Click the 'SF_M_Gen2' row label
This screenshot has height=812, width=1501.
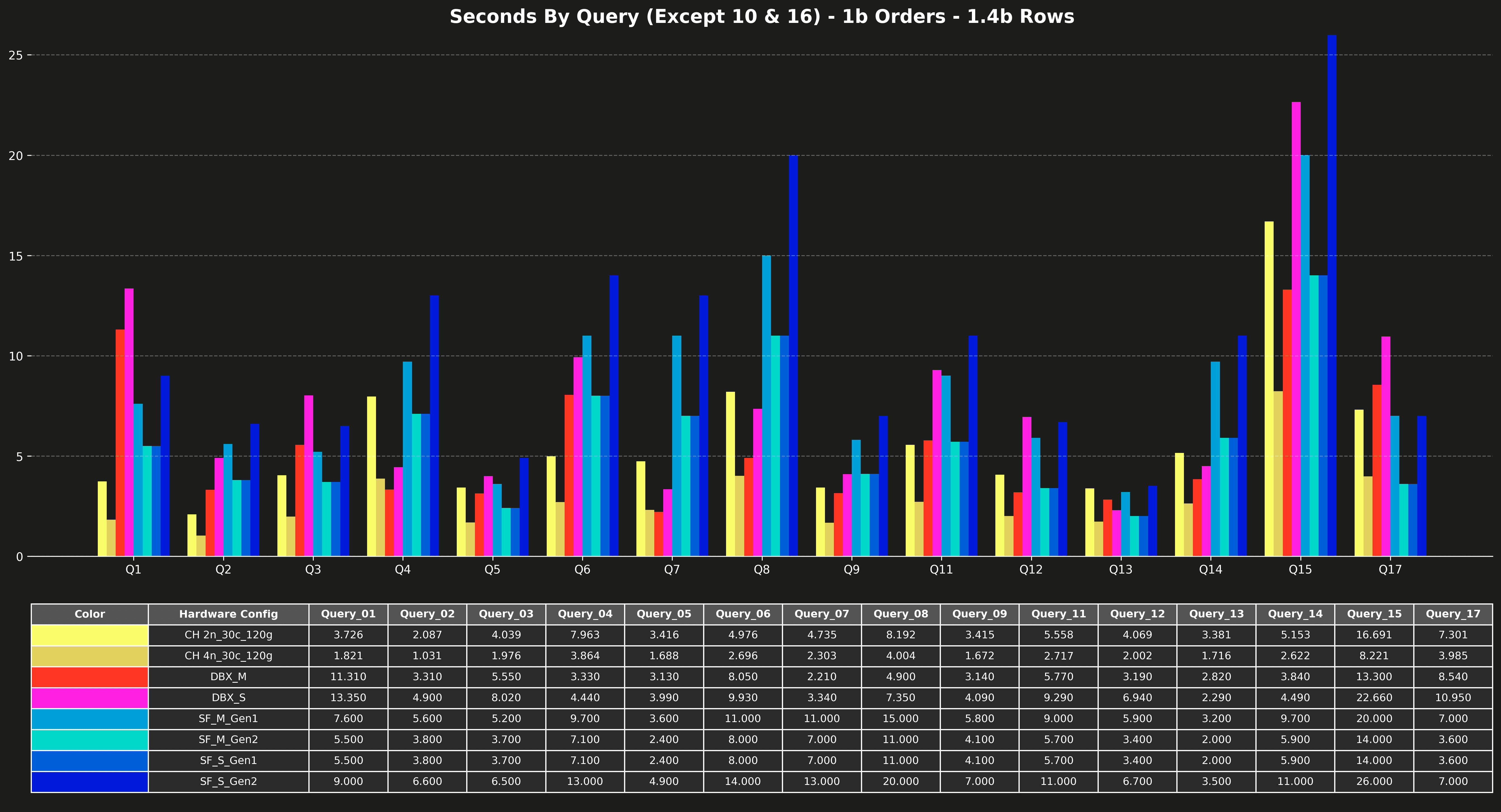tap(229, 740)
